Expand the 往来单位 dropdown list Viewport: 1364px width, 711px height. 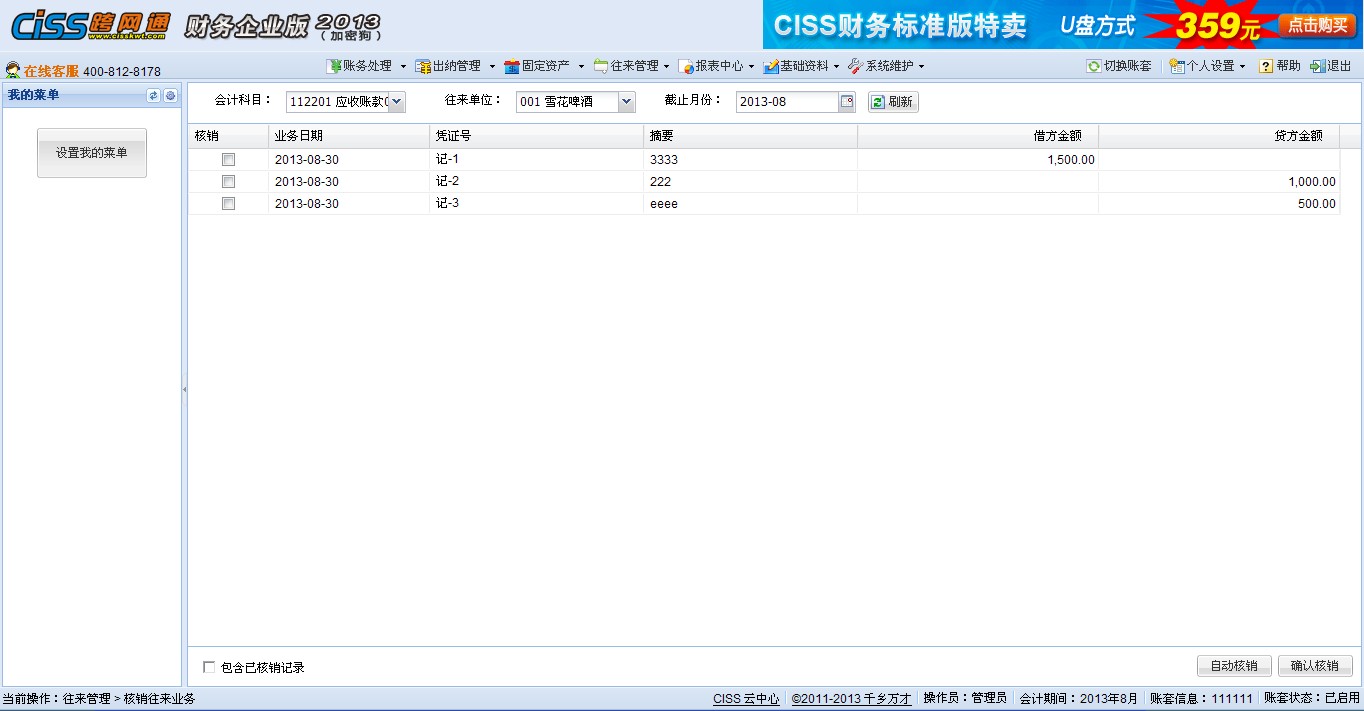(626, 101)
